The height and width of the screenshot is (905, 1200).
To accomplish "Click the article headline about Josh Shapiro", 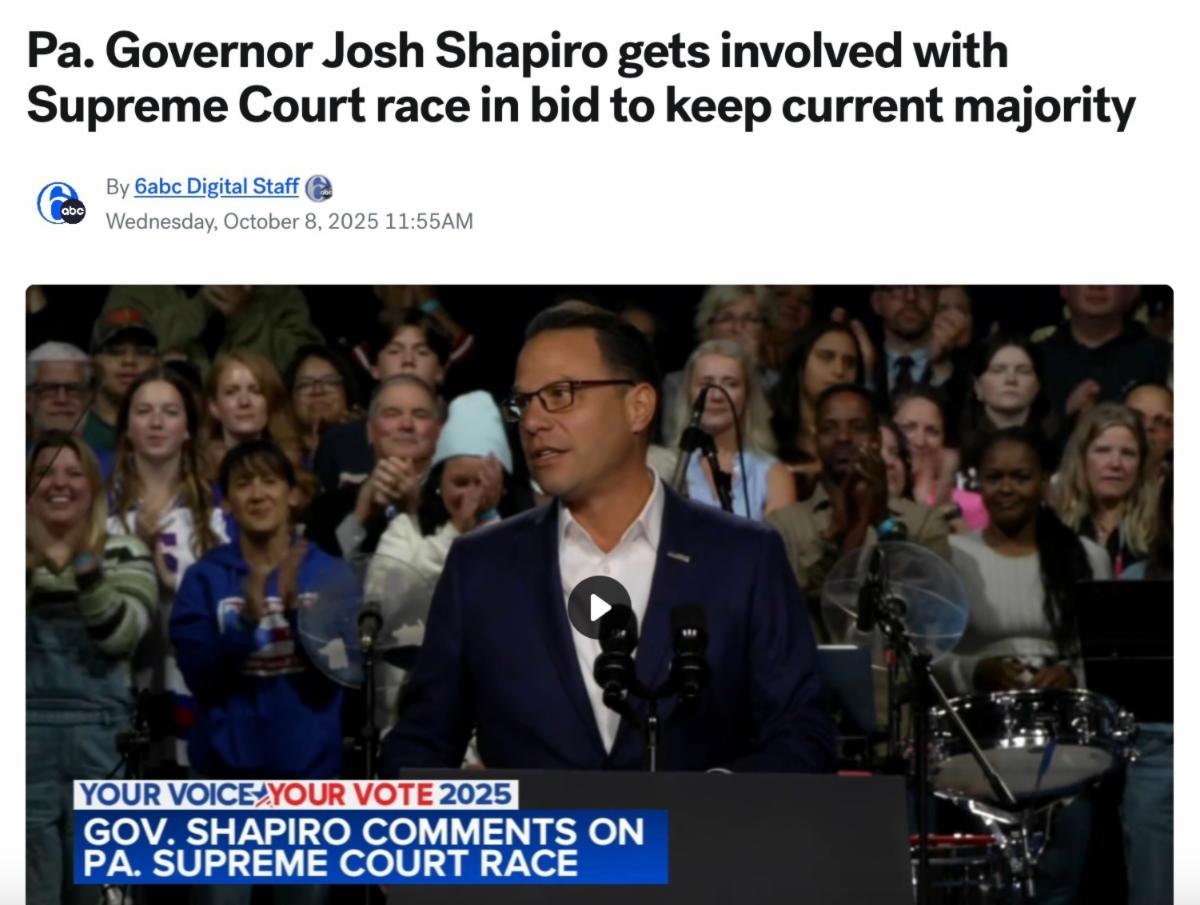I will click(581, 79).
